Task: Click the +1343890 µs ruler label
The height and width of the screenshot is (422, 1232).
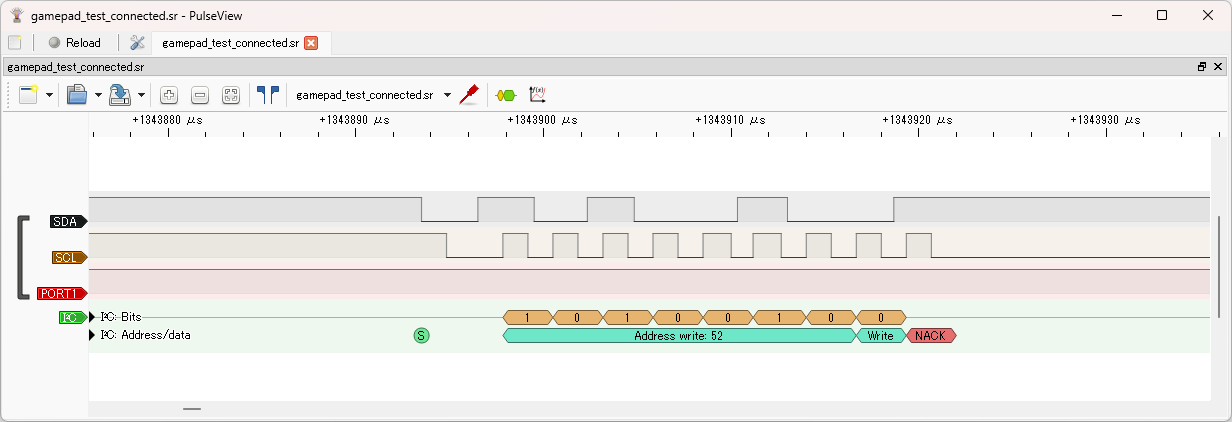Action: click(x=355, y=119)
